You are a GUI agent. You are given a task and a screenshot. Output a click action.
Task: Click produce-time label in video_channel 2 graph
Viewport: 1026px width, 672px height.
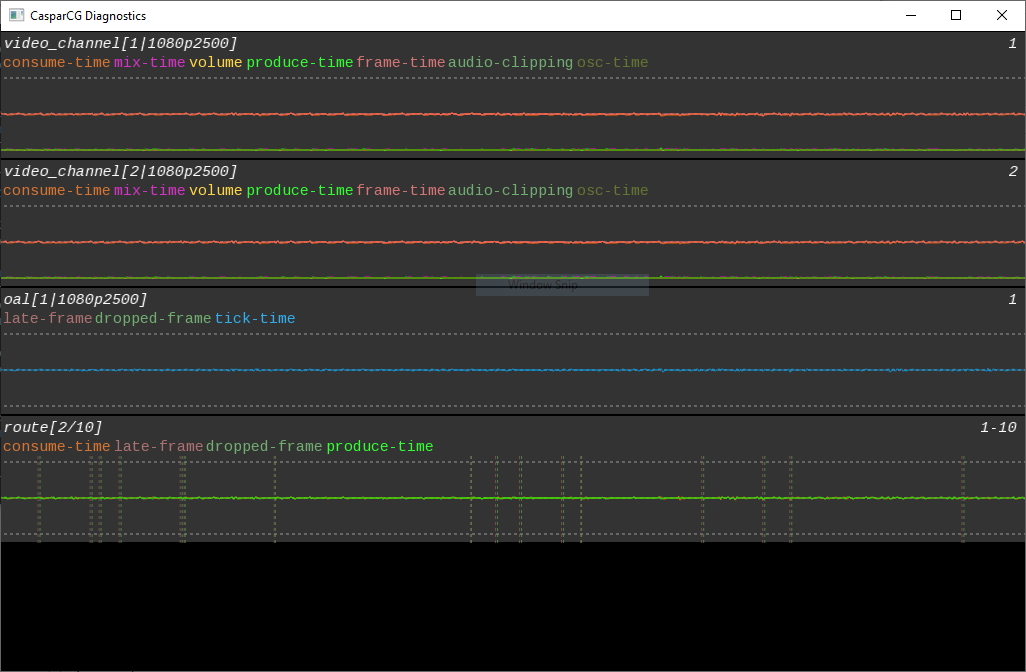pyautogui.click(x=300, y=190)
